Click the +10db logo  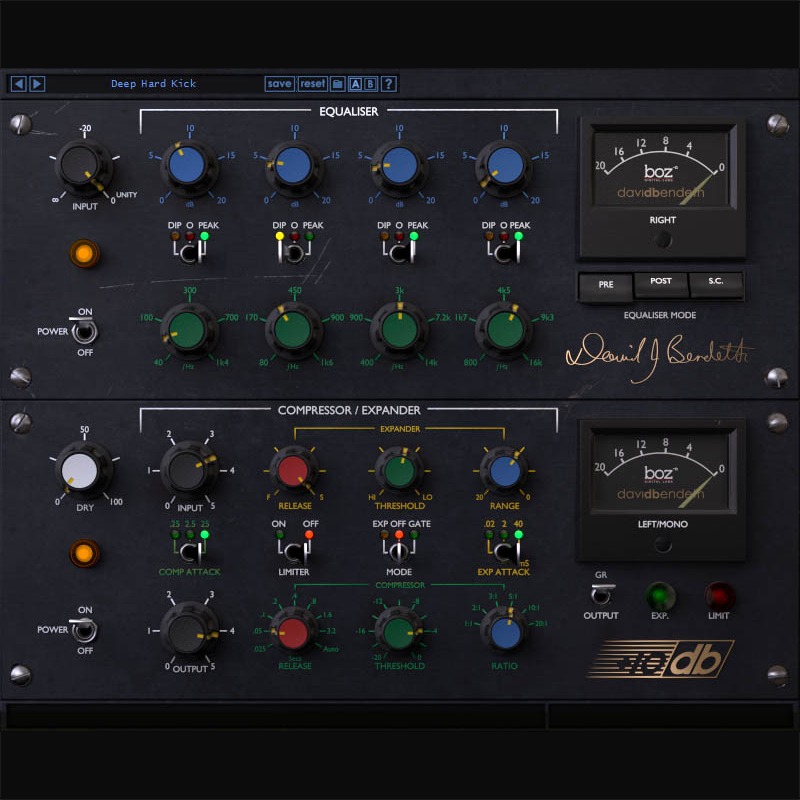(x=661, y=659)
